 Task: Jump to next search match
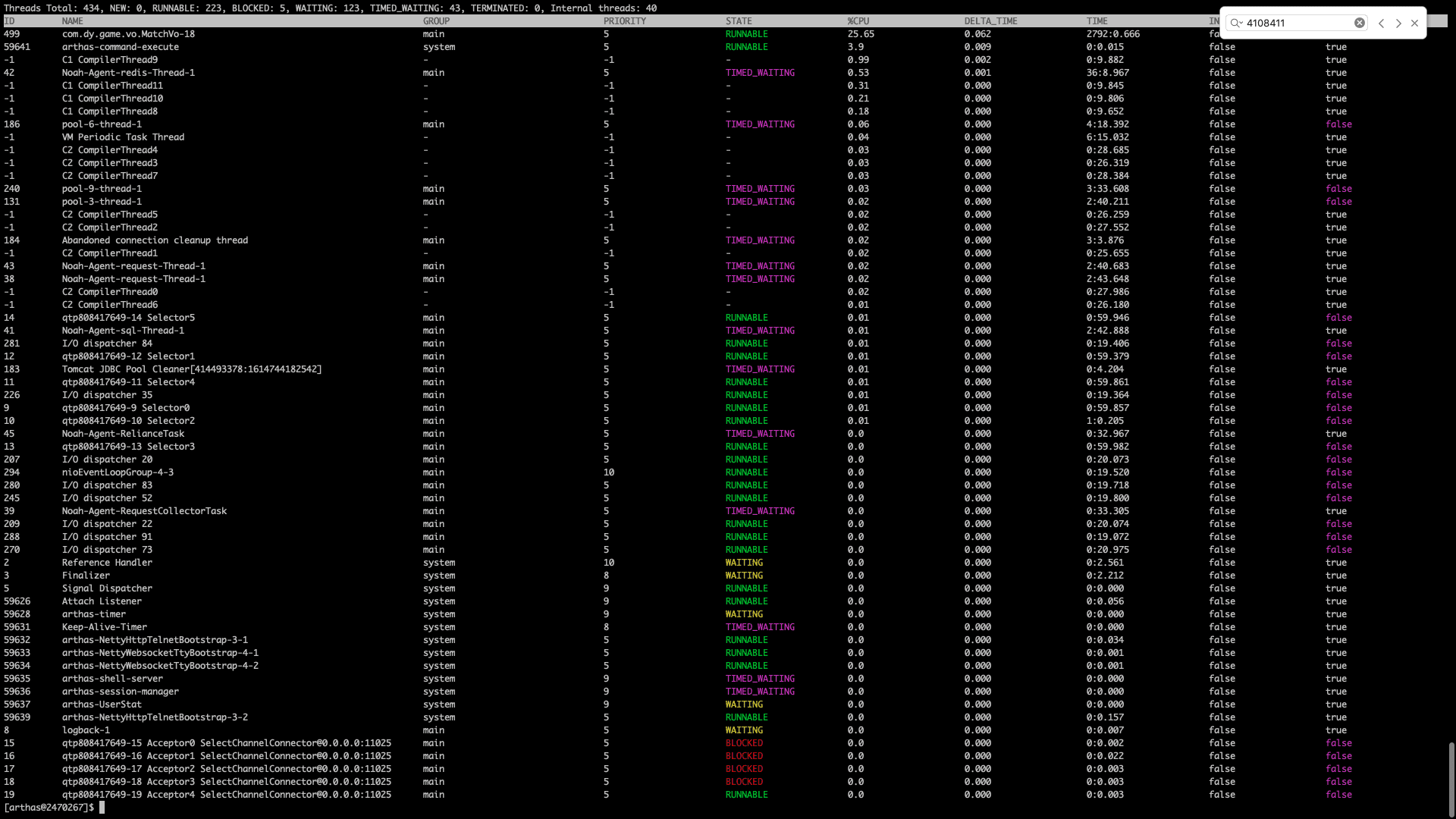tap(1398, 23)
